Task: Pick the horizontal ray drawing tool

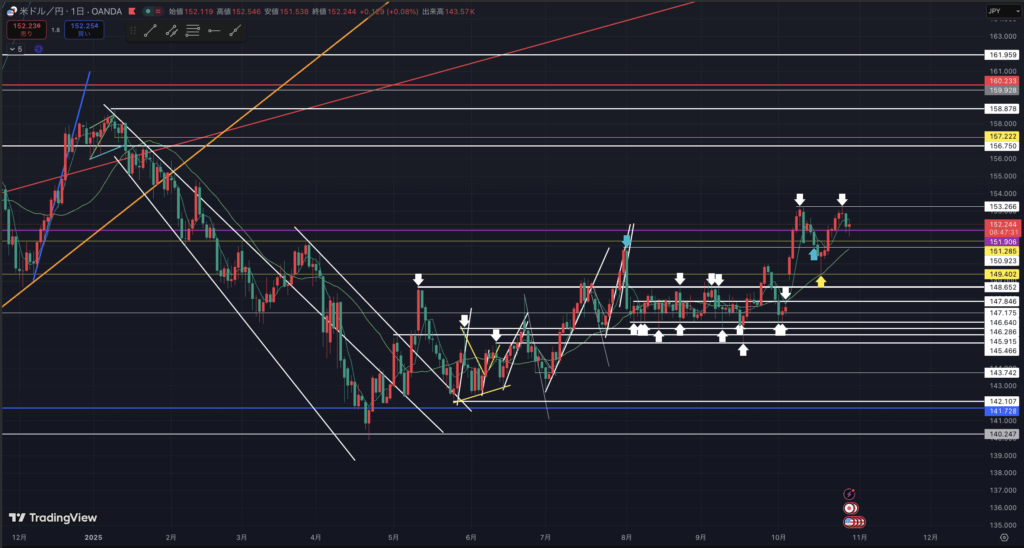Action: pyautogui.click(x=214, y=31)
